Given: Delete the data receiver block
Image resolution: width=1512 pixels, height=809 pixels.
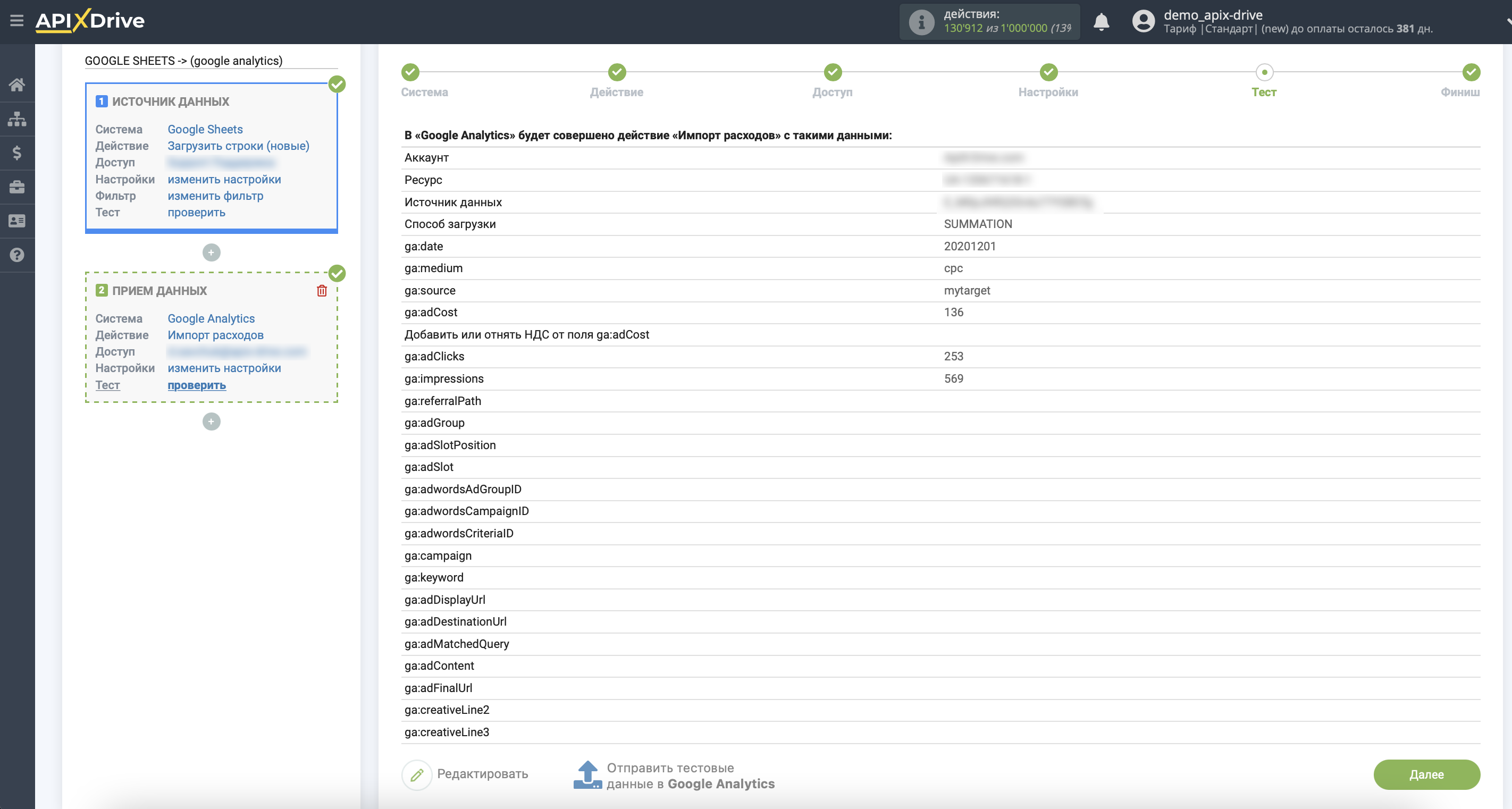Looking at the screenshot, I should click(x=322, y=291).
